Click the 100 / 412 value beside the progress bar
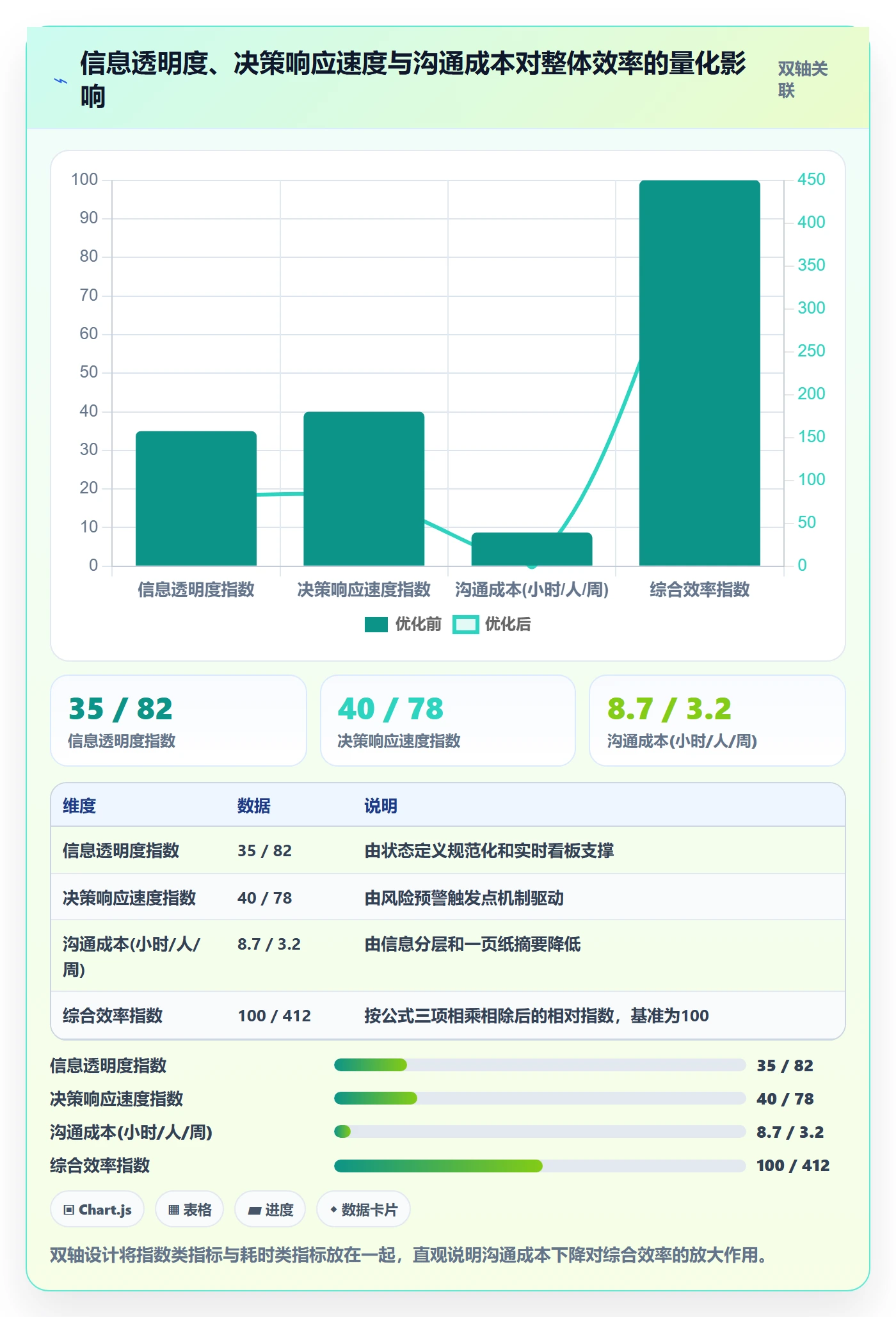896x1317 pixels. pos(792,1165)
